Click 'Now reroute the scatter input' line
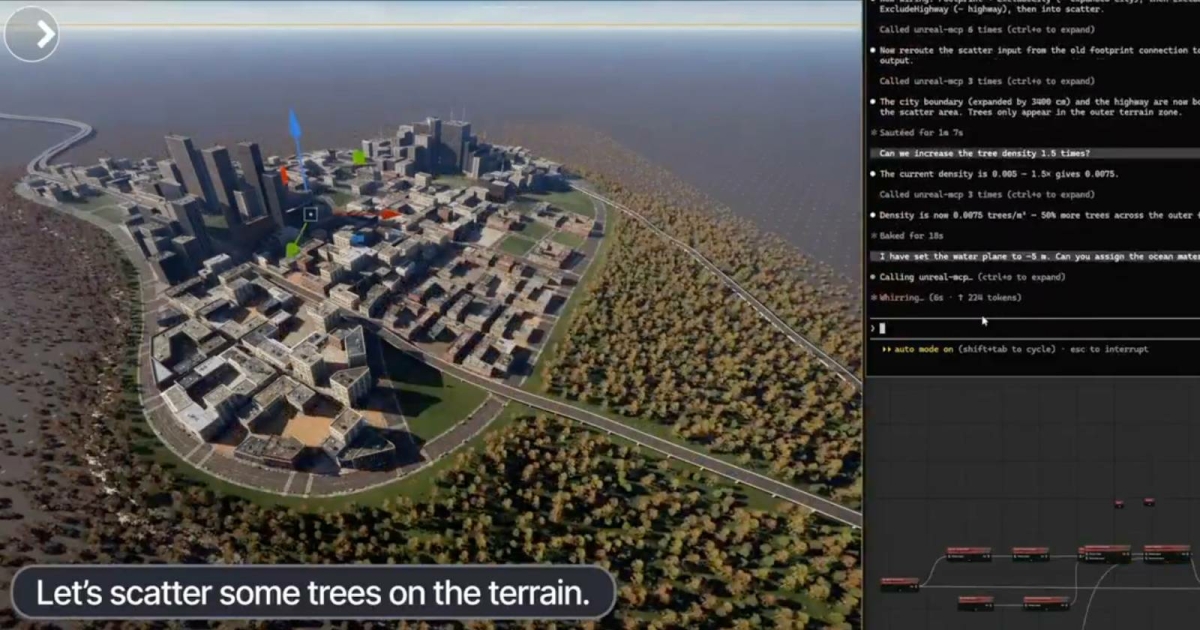This screenshot has height=630, width=1200. click(x=1035, y=55)
